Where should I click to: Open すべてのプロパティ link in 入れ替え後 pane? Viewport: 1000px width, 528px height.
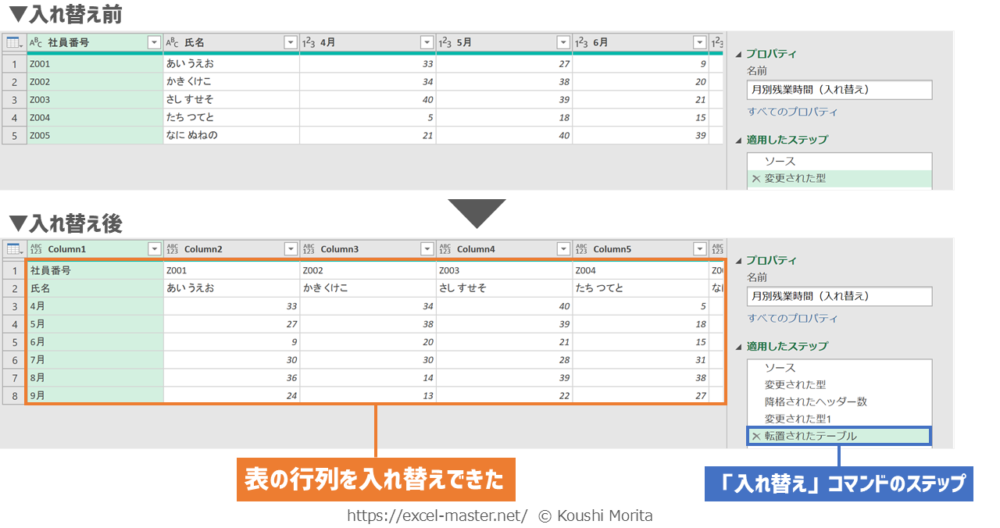point(792,318)
